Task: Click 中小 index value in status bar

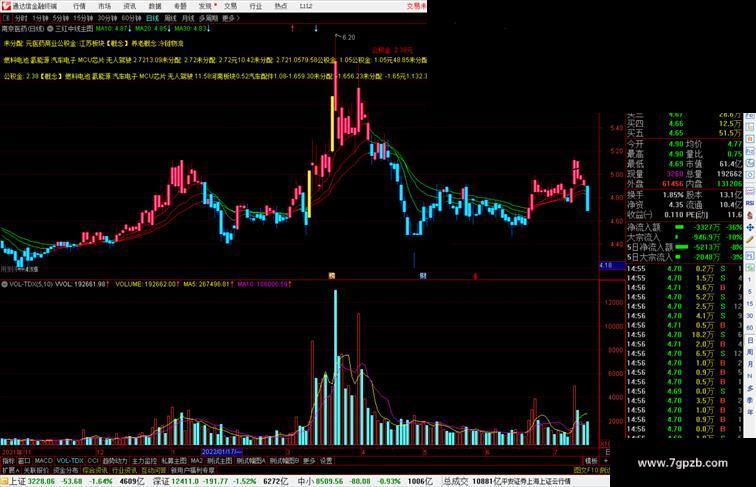Action: pos(330,481)
